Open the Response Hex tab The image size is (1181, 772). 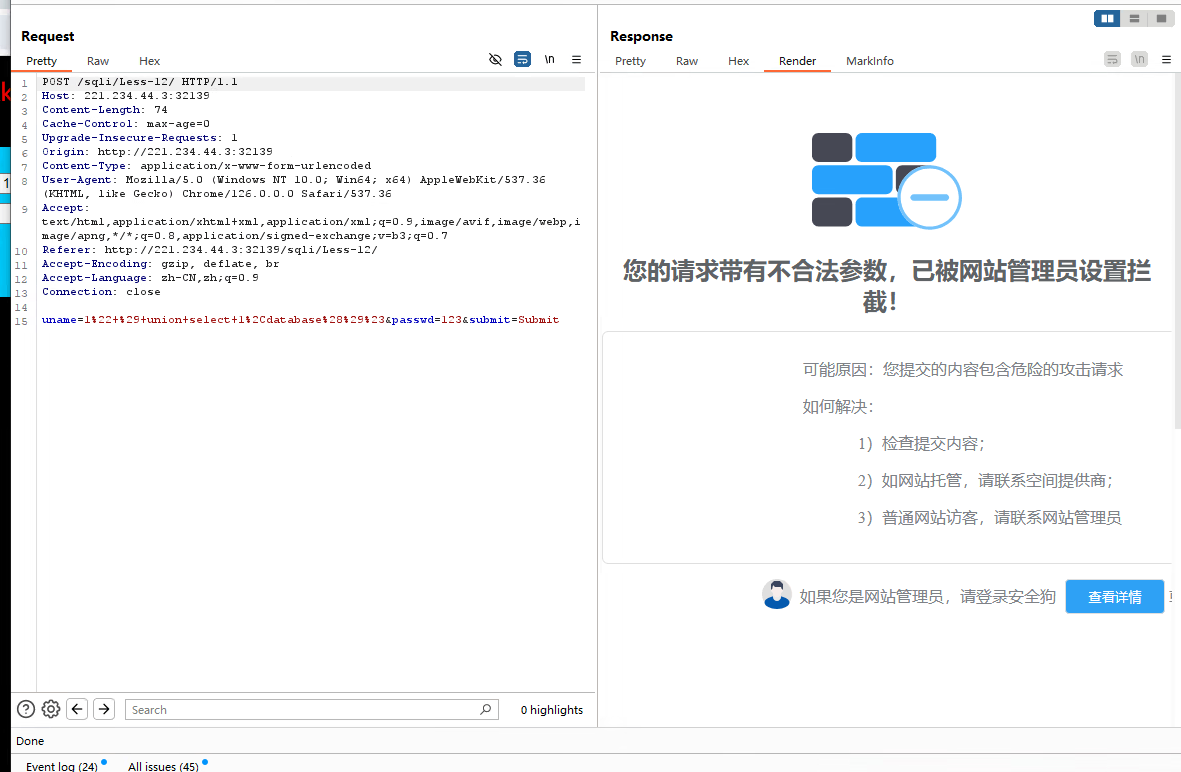pyautogui.click(x=738, y=61)
